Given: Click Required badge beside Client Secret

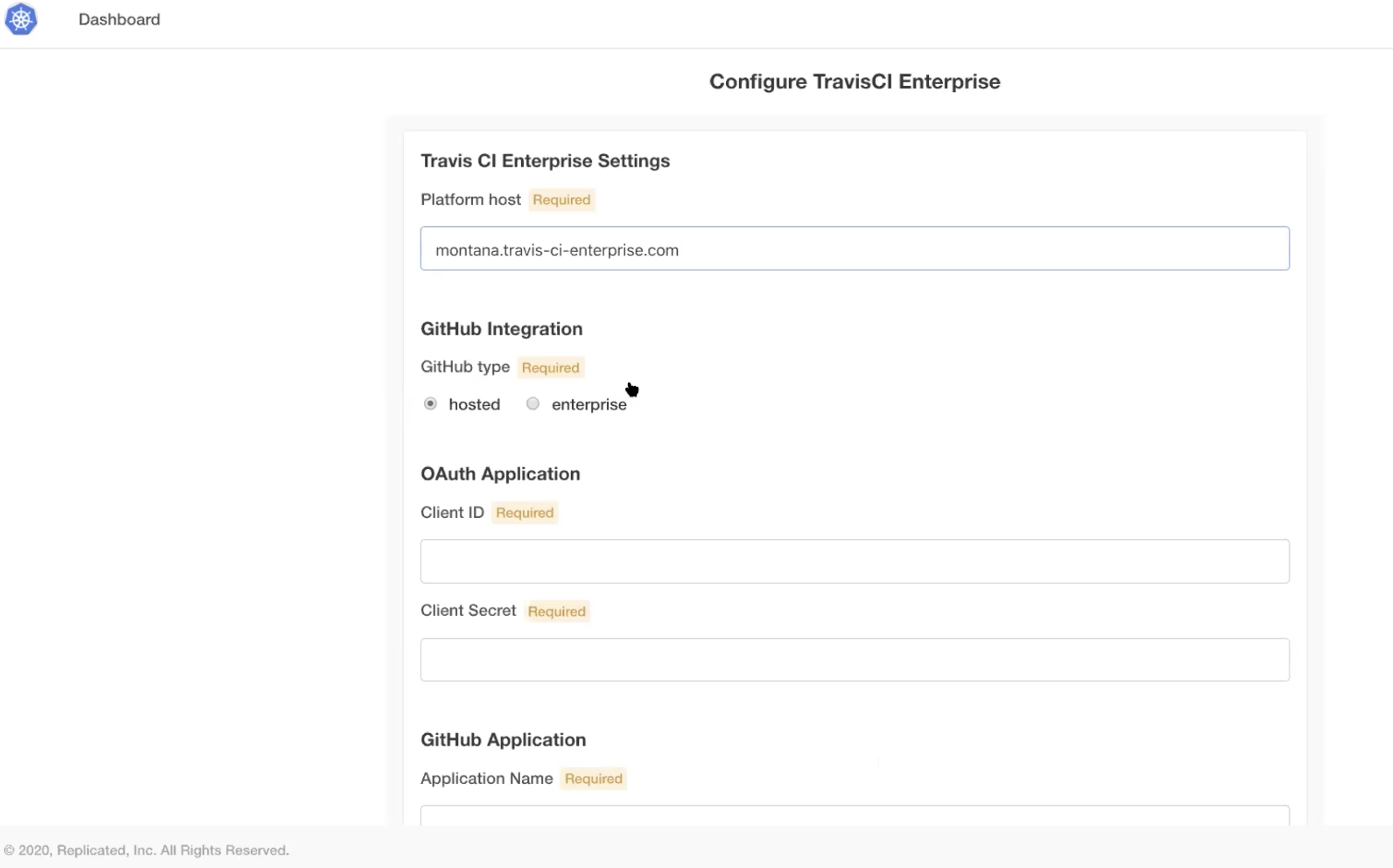Looking at the screenshot, I should tap(556, 611).
